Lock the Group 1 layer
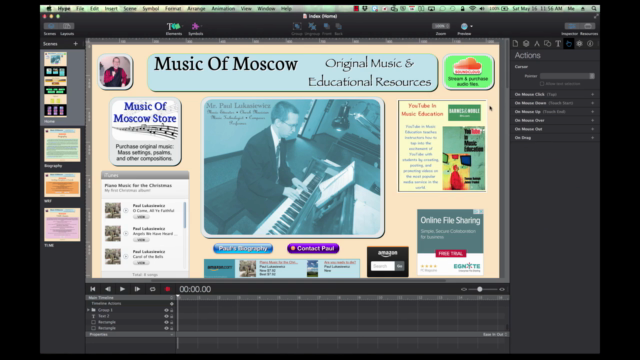Image resolution: width=640 pixels, height=360 pixels. (x=171, y=310)
